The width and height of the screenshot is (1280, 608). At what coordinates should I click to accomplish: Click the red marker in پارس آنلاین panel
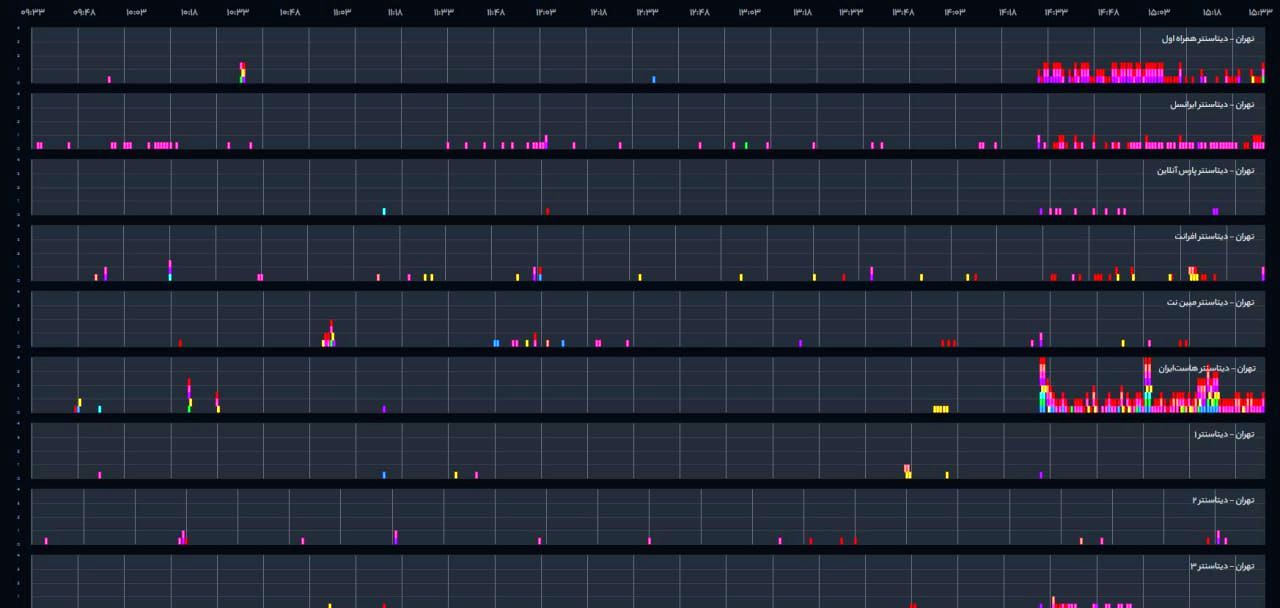[x=547, y=211]
